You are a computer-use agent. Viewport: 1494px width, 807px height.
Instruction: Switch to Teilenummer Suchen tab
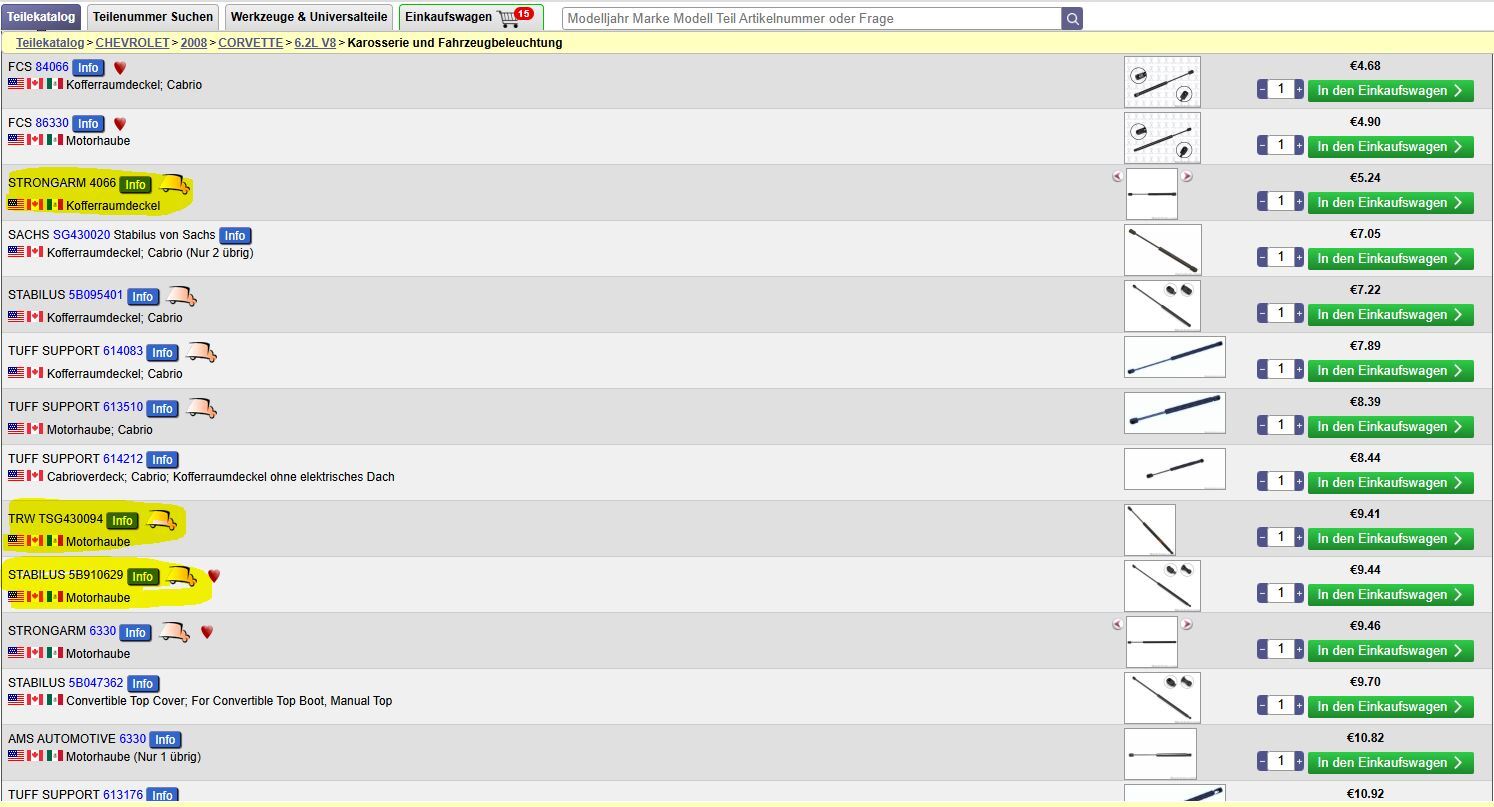pos(153,17)
